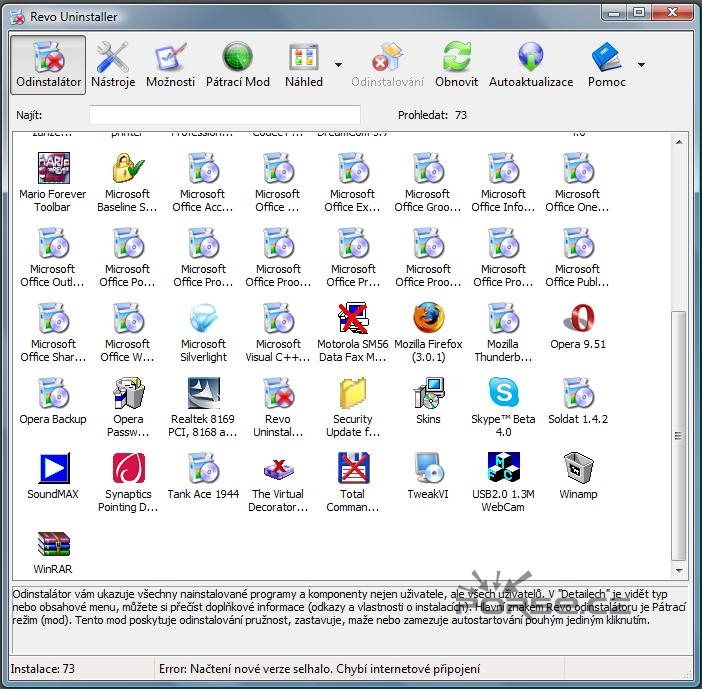Select Skins entry

[428, 402]
